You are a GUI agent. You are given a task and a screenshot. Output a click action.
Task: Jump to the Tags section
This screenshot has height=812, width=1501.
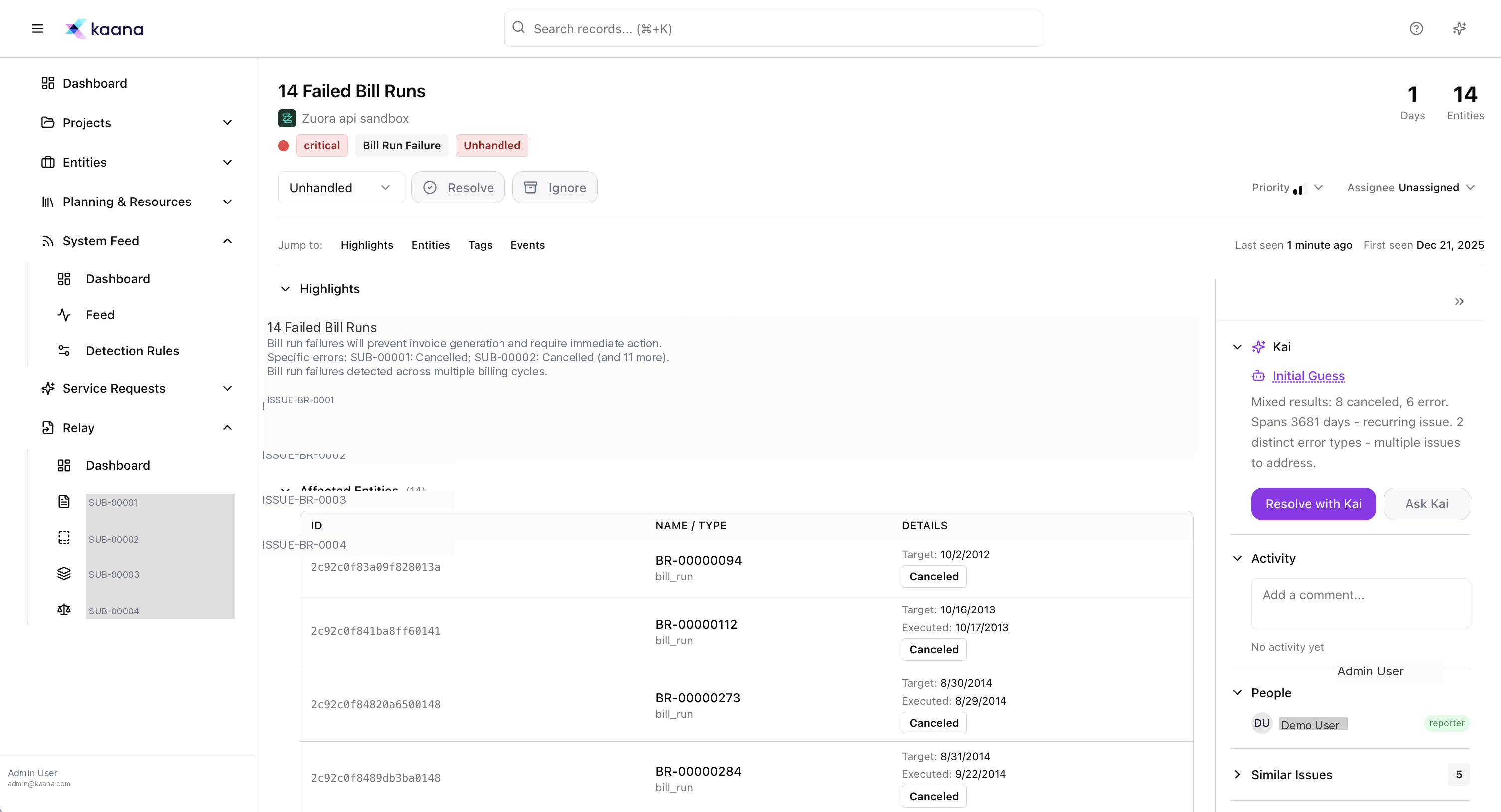pyautogui.click(x=480, y=245)
